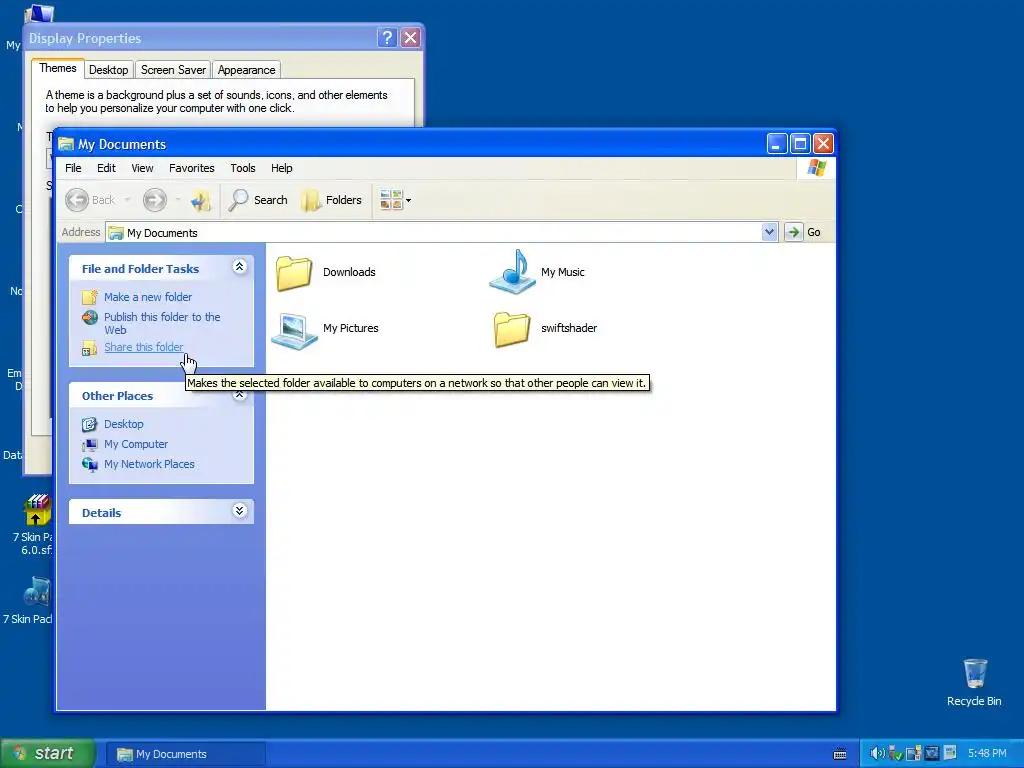Click the My Computer icon in Other Places
The image size is (1024, 768).
(x=89, y=445)
